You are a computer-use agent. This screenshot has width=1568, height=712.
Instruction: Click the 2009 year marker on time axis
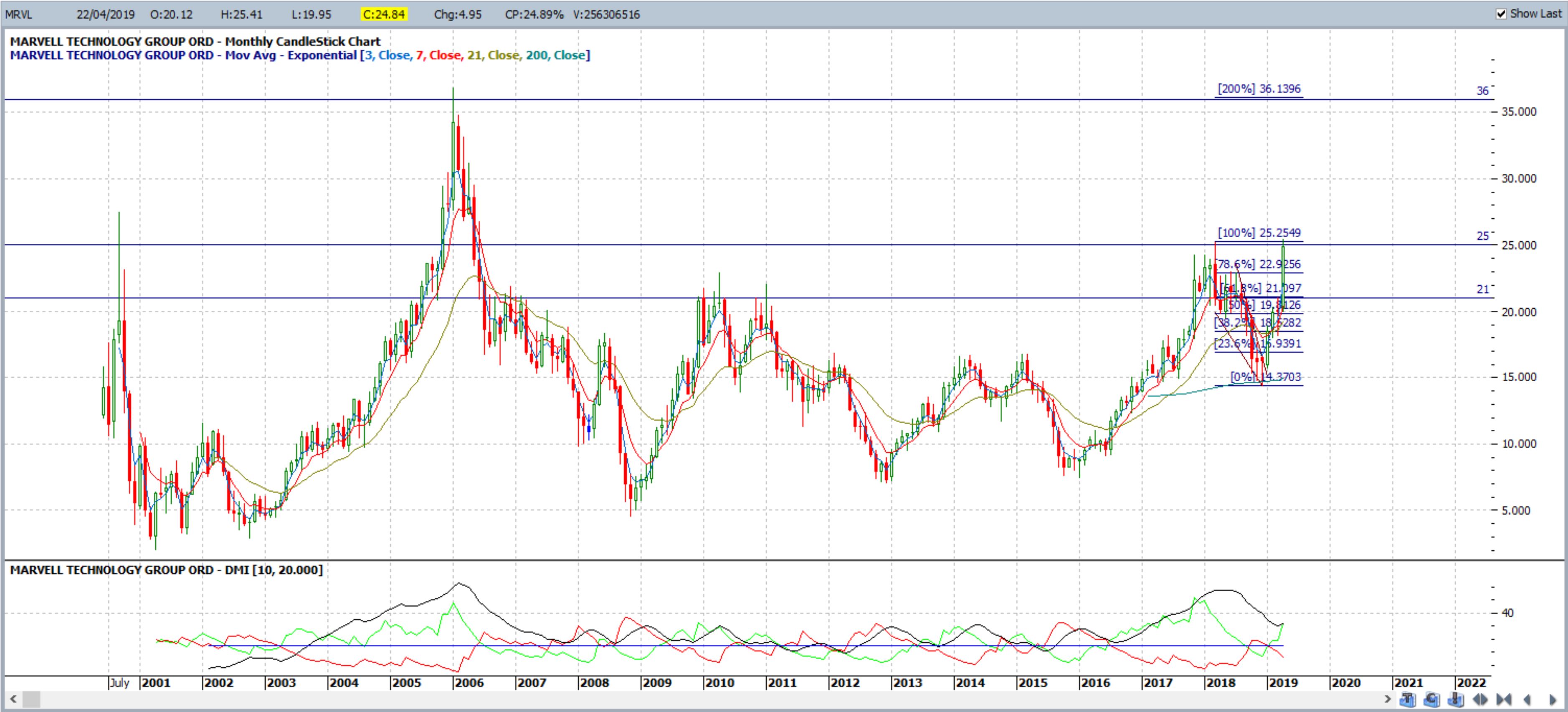657,683
